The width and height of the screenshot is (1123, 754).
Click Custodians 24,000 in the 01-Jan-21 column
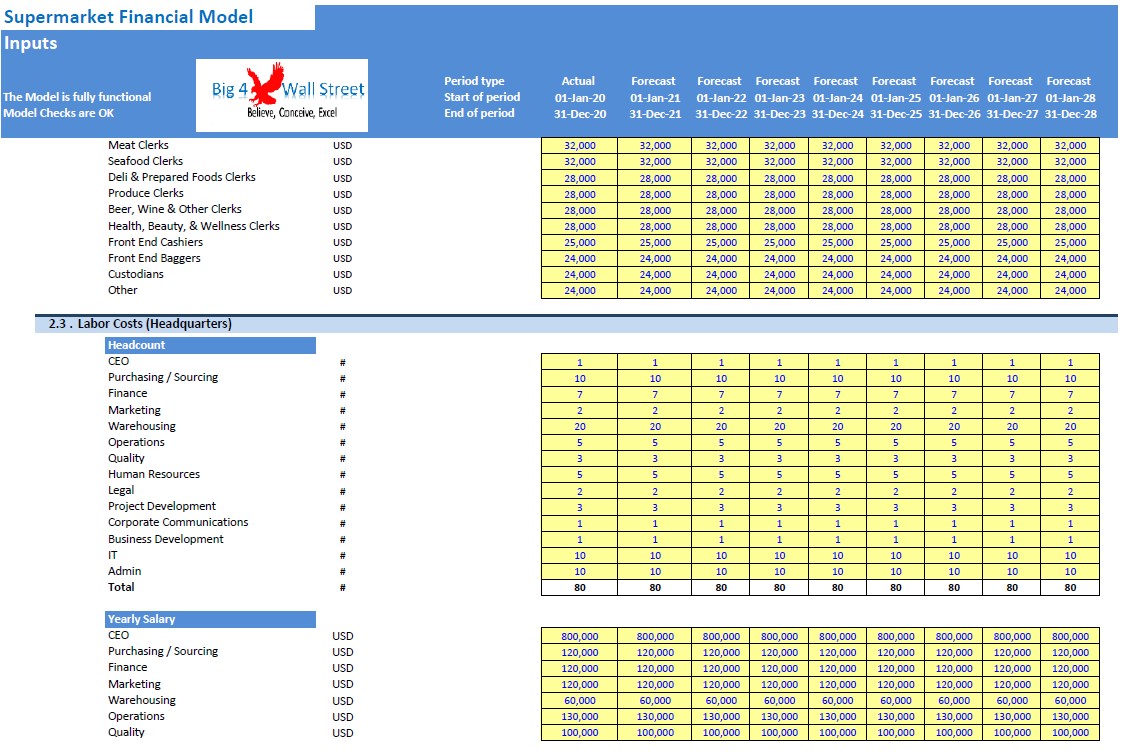click(655, 275)
